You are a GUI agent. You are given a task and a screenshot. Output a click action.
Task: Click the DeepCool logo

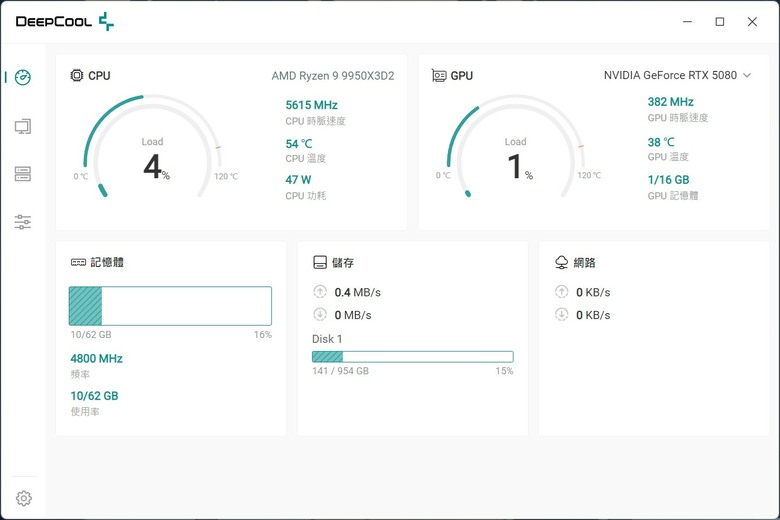click(x=65, y=21)
